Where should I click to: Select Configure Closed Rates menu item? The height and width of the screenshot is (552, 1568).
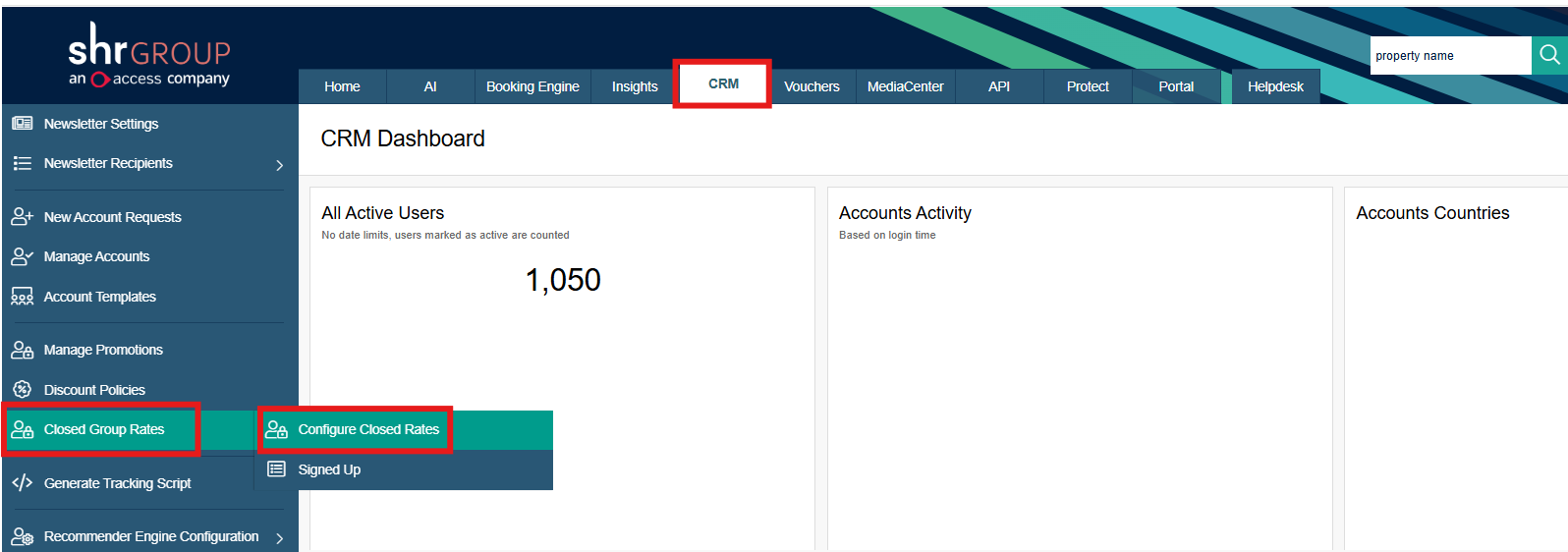tap(368, 429)
